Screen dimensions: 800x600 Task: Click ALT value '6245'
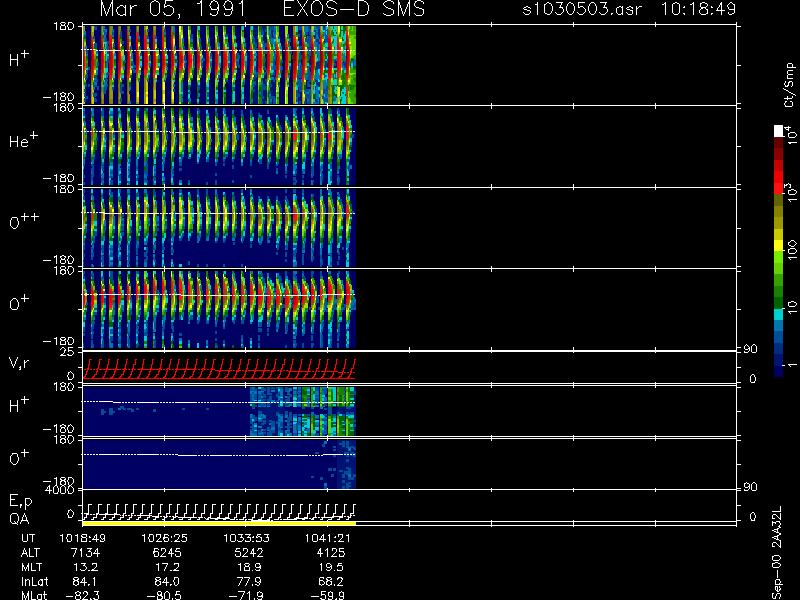pos(167,553)
